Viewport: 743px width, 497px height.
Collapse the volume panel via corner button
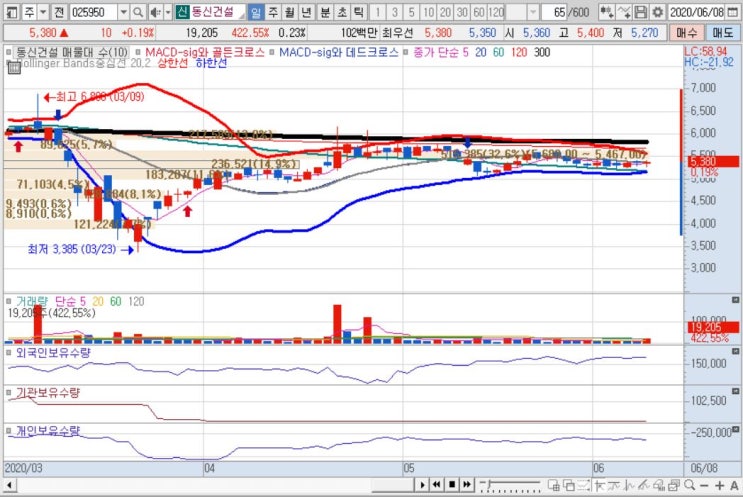[735, 300]
